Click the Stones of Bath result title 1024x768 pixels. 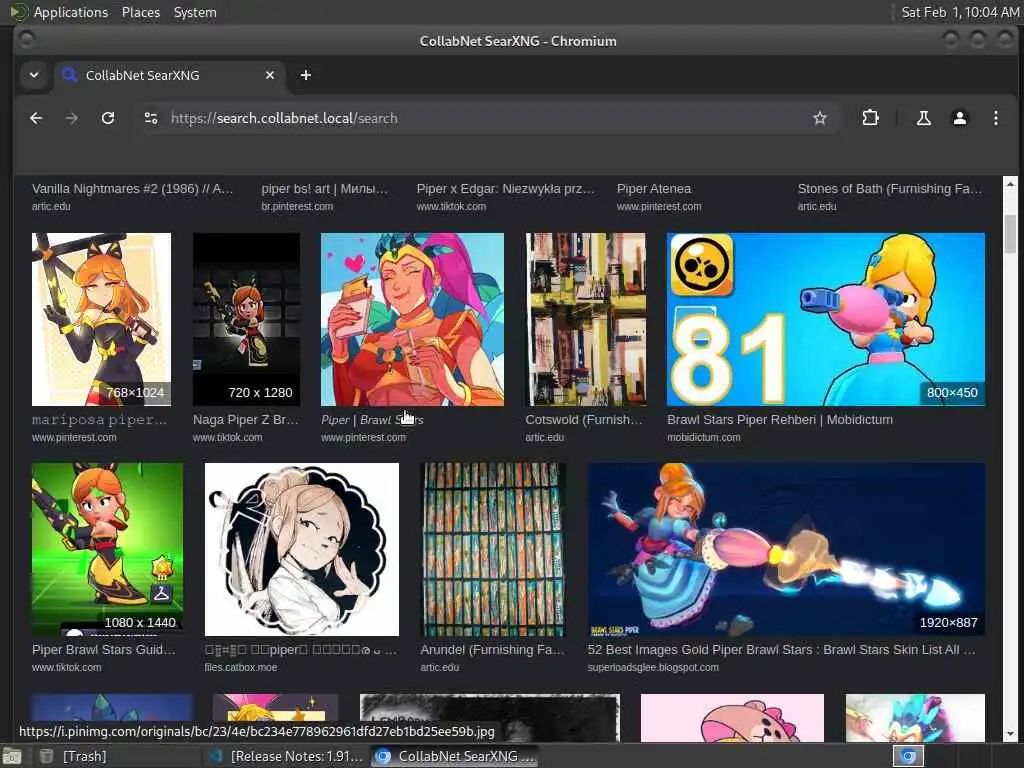[889, 189]
